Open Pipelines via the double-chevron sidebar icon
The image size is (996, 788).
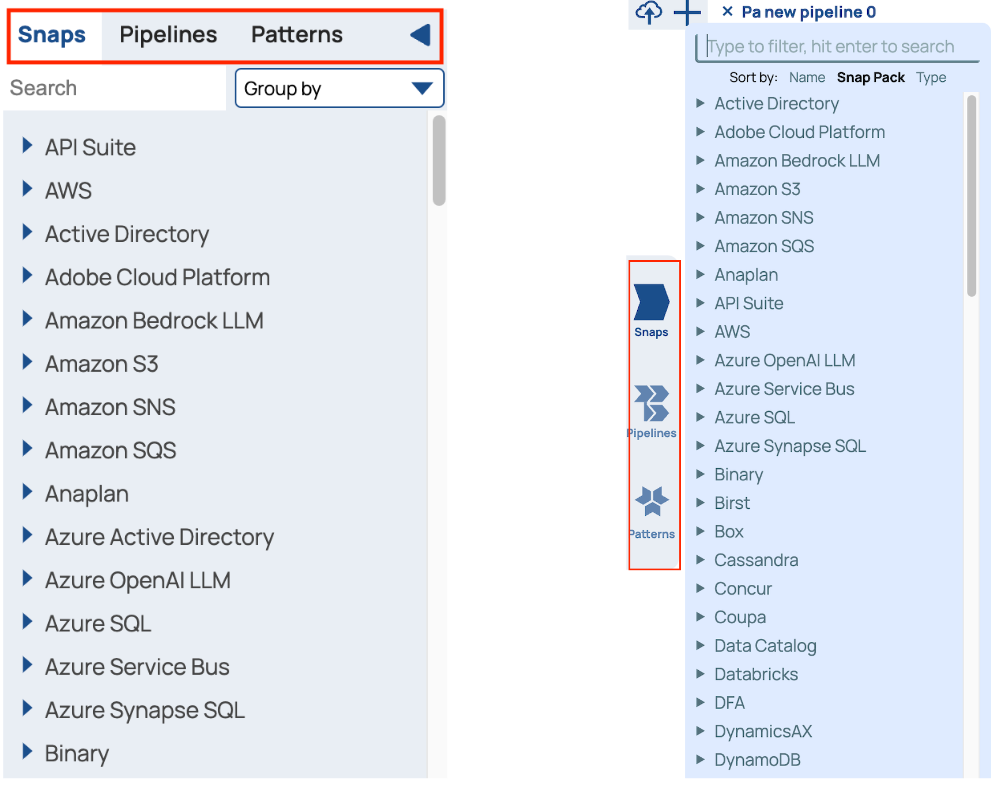click(651, 402)
